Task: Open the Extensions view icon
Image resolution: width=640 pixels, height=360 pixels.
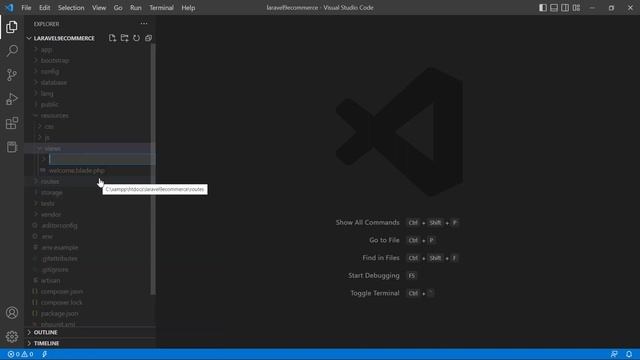Action: click(x=12, y=123)
